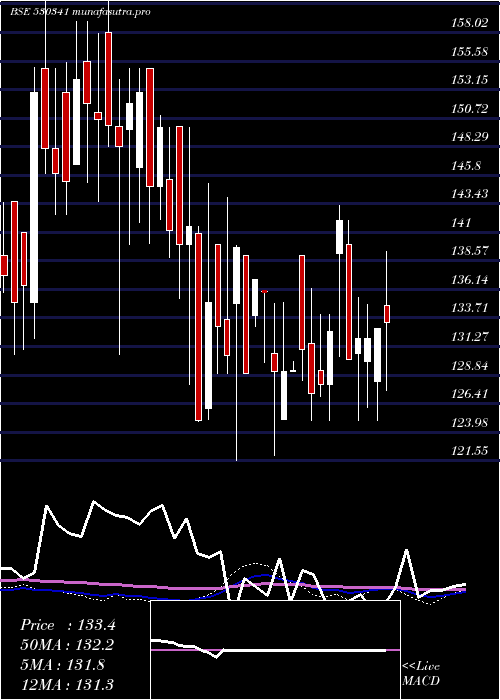Select the 136.14 price axis label

pyautogui.click(x=470, y=280)
